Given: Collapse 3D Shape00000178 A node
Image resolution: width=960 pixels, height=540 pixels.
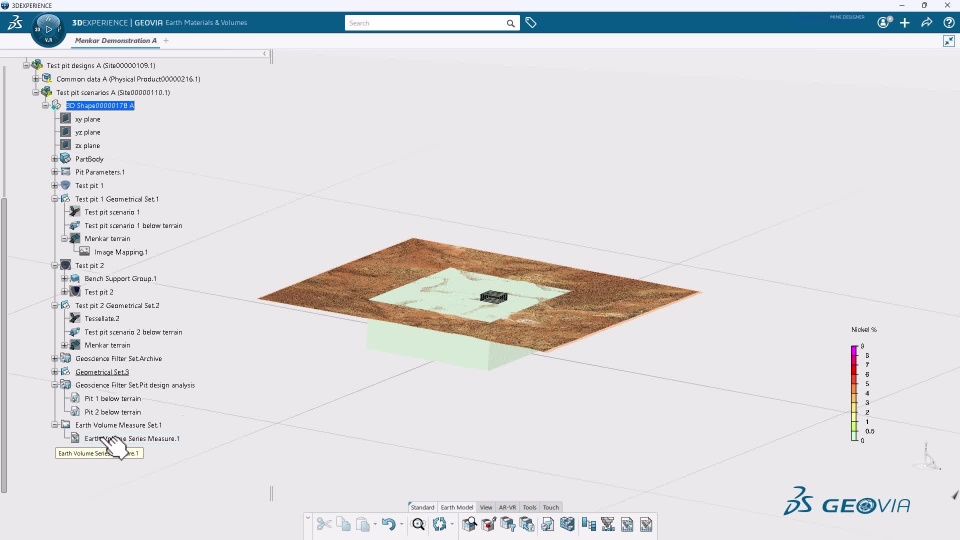Looking at the screenshot, I should 45,105.
